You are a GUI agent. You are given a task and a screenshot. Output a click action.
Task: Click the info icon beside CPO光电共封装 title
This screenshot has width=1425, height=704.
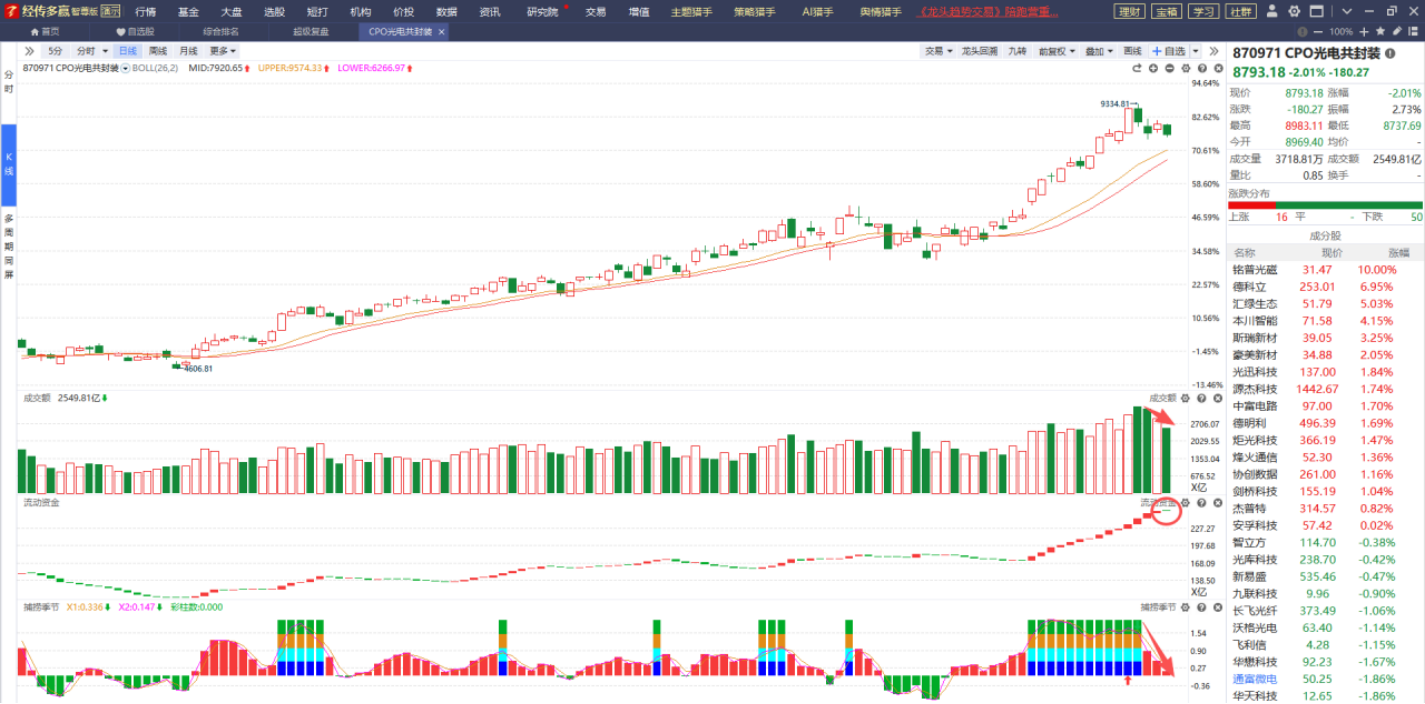1390,53
